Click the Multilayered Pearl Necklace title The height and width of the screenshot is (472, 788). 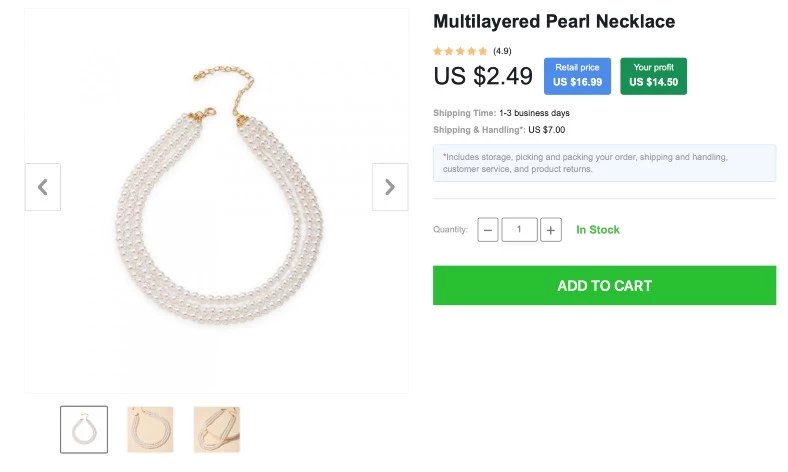(554, 21)
